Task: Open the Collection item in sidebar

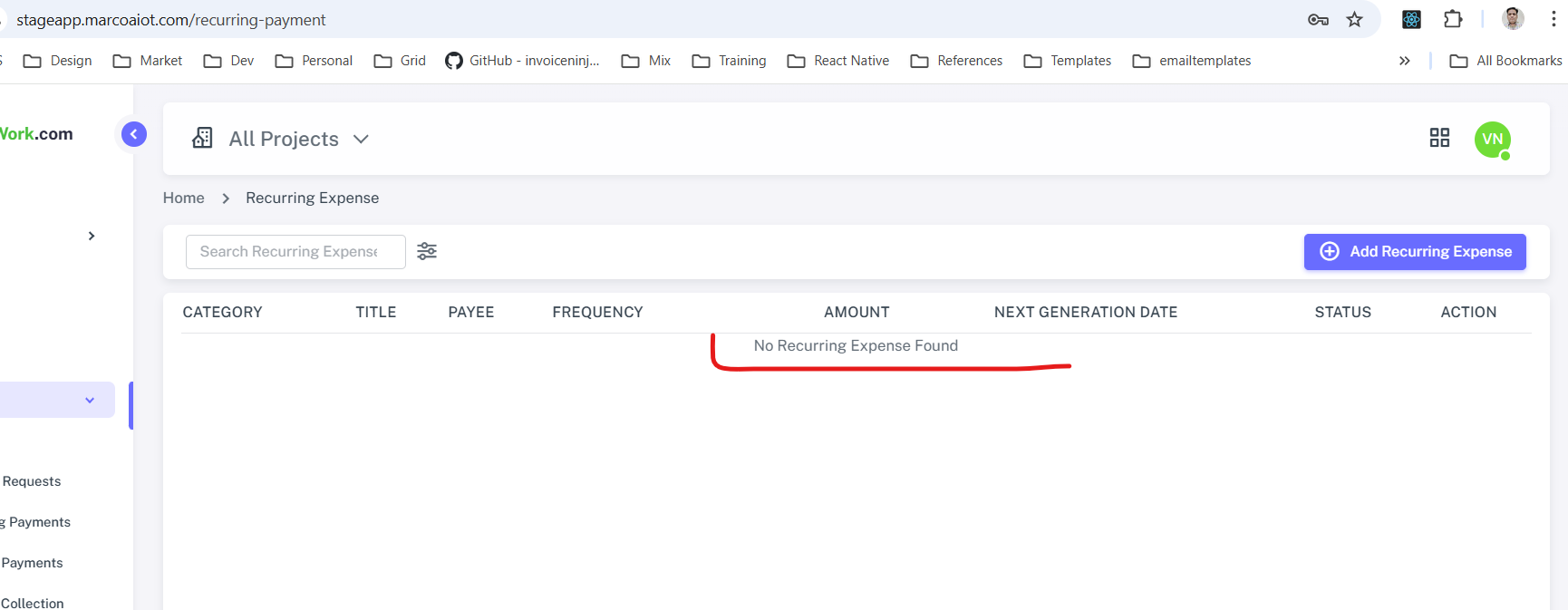Action: 33,603
